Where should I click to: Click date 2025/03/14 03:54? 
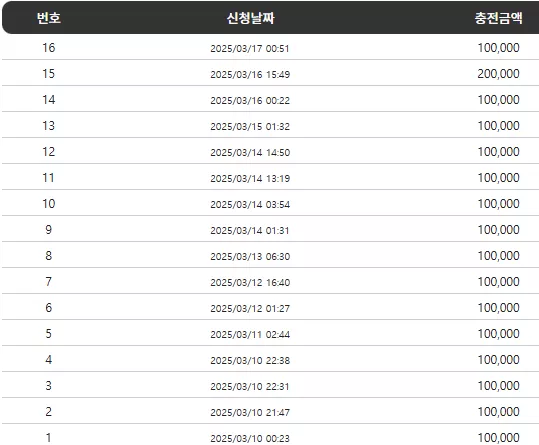pos(250,204)
